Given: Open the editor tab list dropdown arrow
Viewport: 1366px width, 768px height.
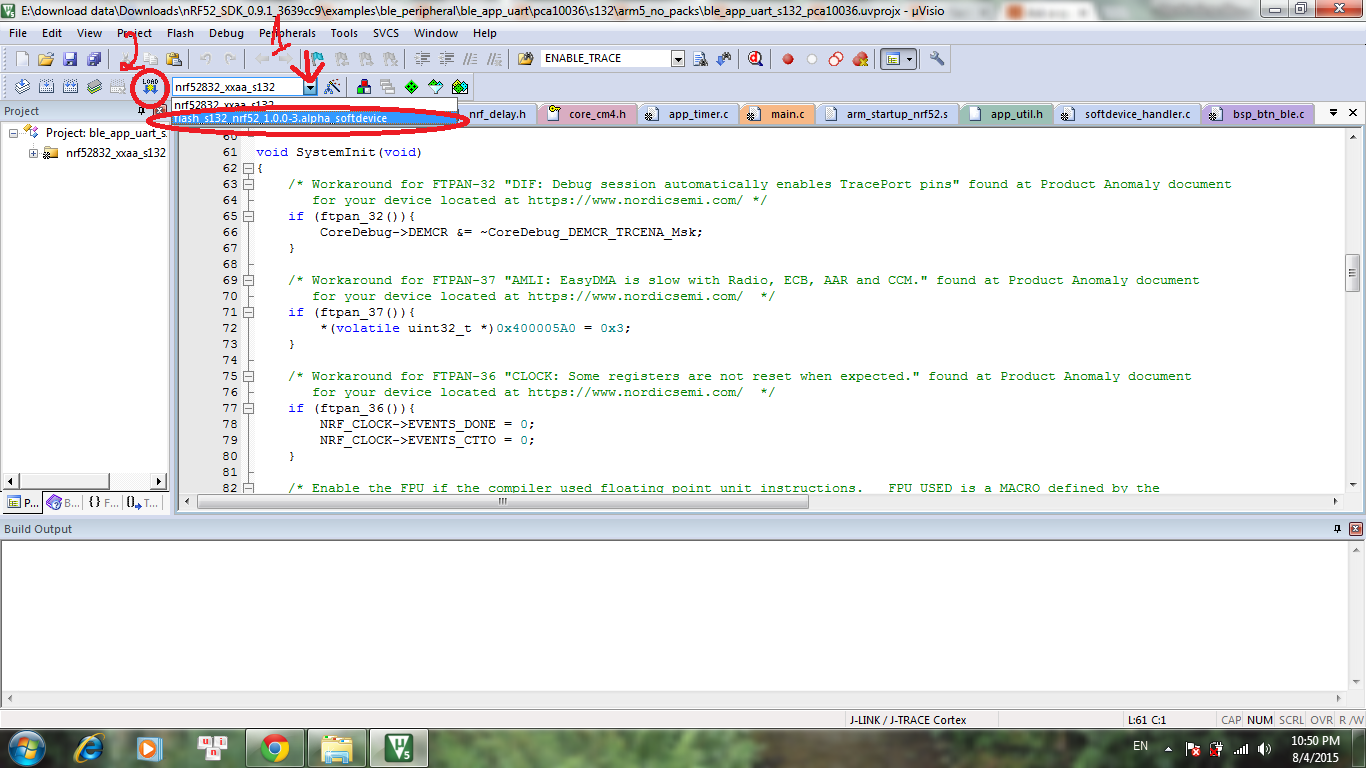Looking at the screenshot, I should click(1333, 114).
